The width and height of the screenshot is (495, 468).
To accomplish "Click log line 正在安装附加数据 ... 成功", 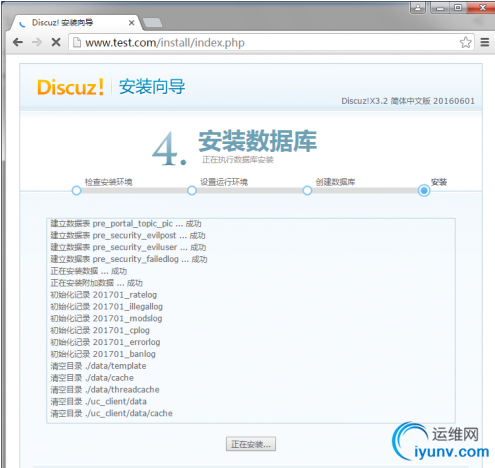I will tap(97, 283).
